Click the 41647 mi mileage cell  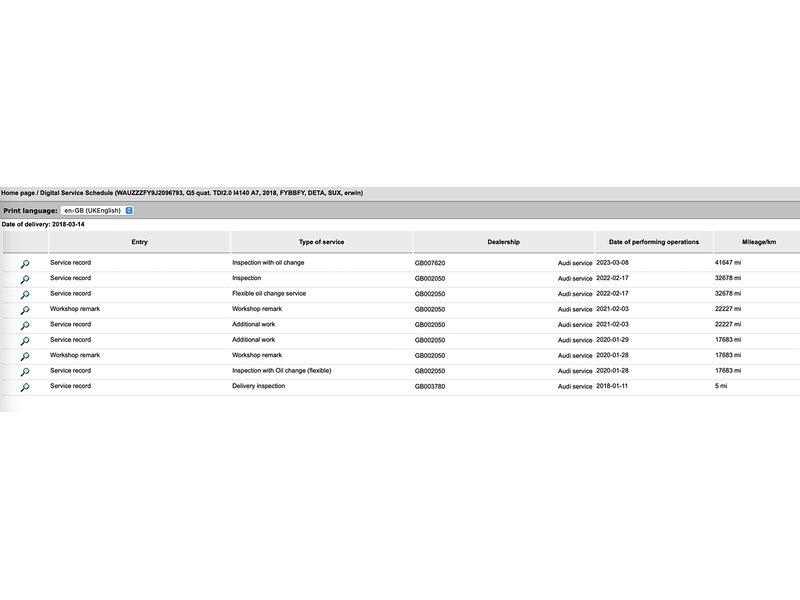coord(728,263)
